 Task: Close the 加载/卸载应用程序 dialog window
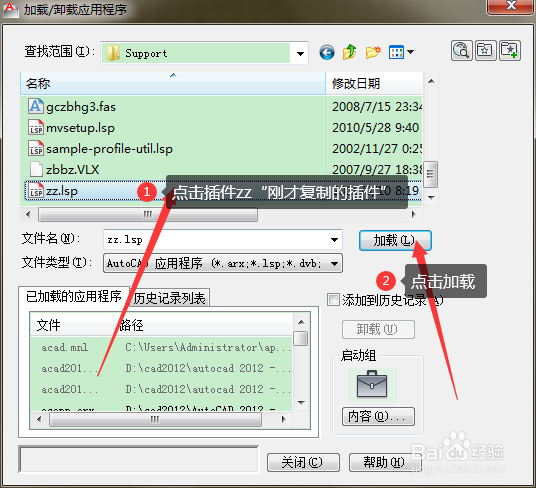click(x=511, y=6)
